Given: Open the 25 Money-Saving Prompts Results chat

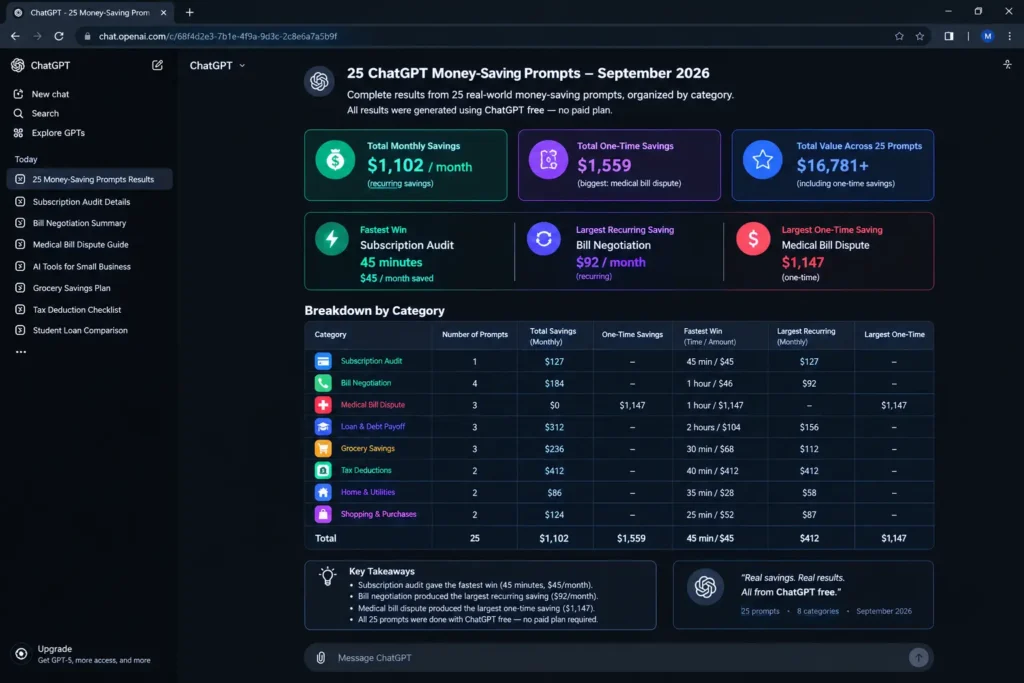Looking at the screenshot, I should tap(89, 179).
